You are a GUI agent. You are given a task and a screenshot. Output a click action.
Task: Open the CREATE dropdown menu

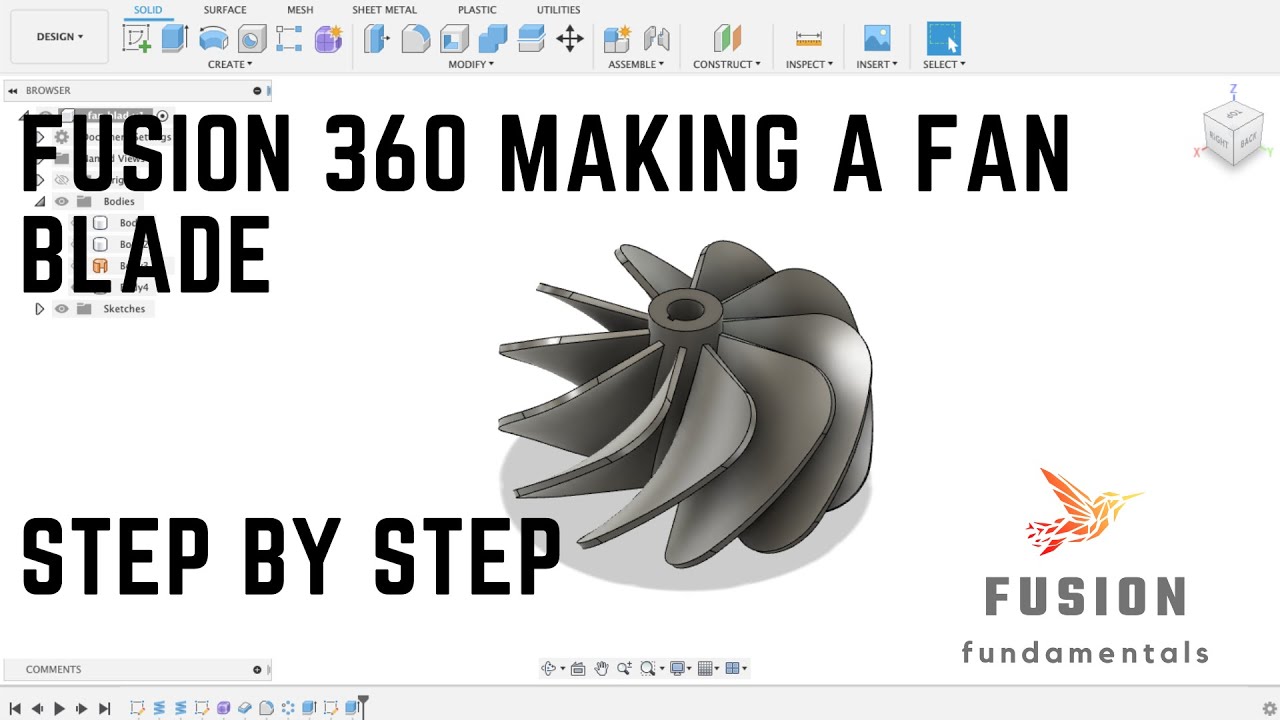click(230, 64)
